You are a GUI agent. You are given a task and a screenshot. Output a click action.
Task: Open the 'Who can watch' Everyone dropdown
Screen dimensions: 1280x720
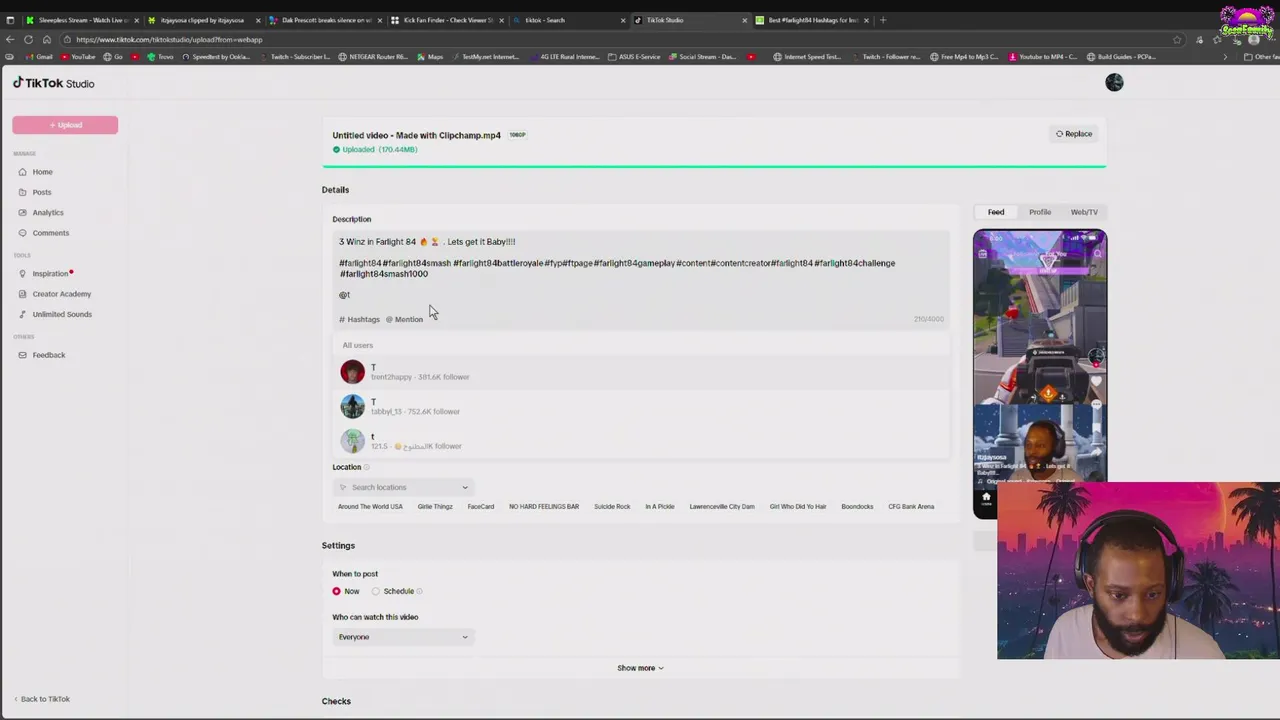click(402, 637)
